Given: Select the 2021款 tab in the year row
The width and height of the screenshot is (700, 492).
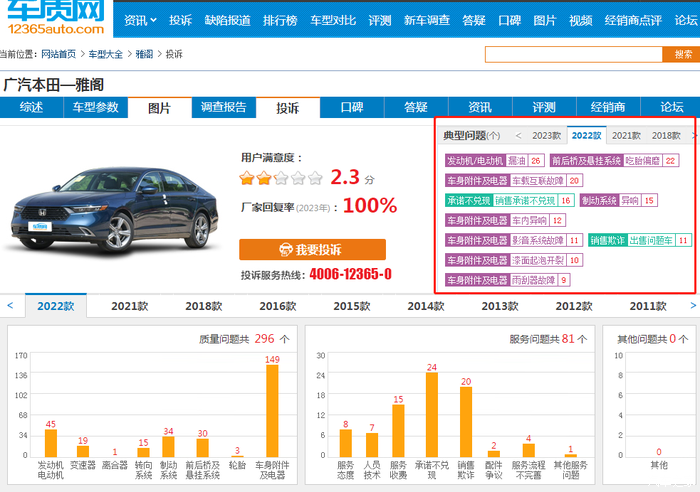Looking at the screenshot, I should 138,306.
